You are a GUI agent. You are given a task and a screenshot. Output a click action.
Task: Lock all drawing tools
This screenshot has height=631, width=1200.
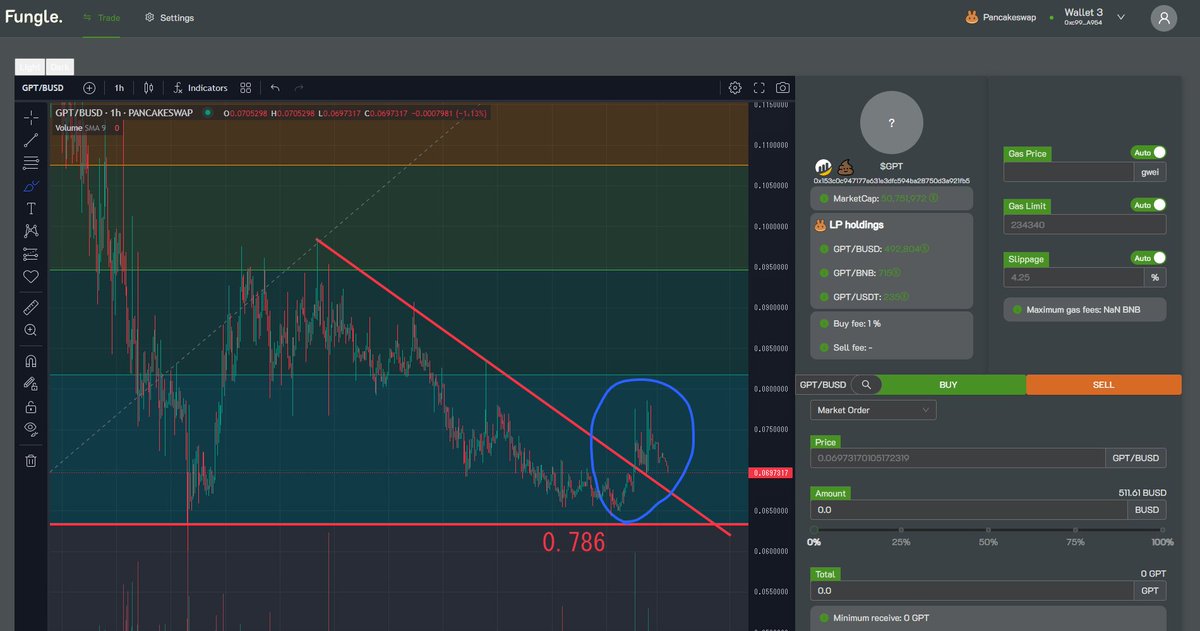31,407
